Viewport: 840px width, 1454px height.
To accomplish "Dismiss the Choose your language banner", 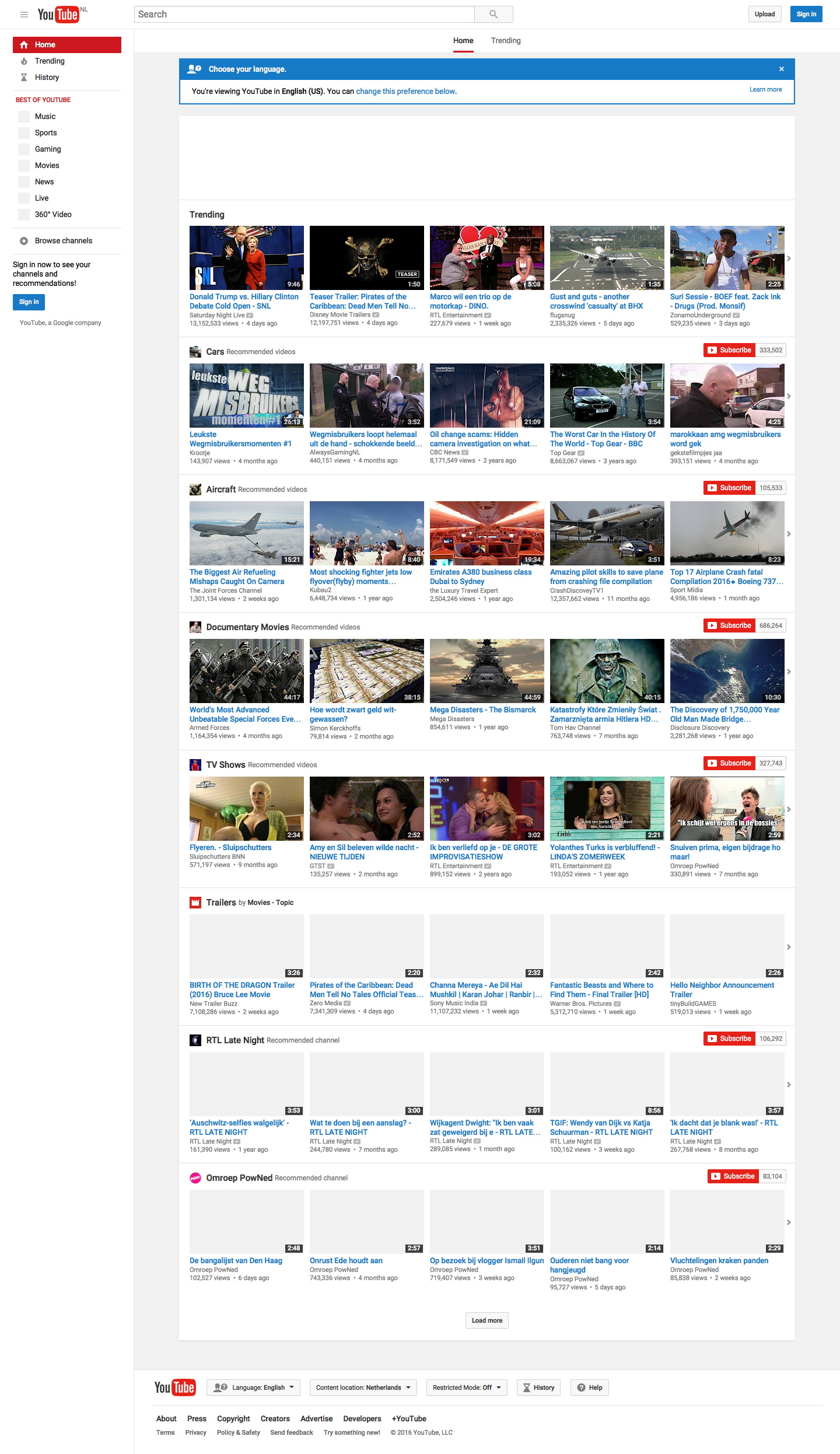I will pyautogui.click(x=782, y=69).
